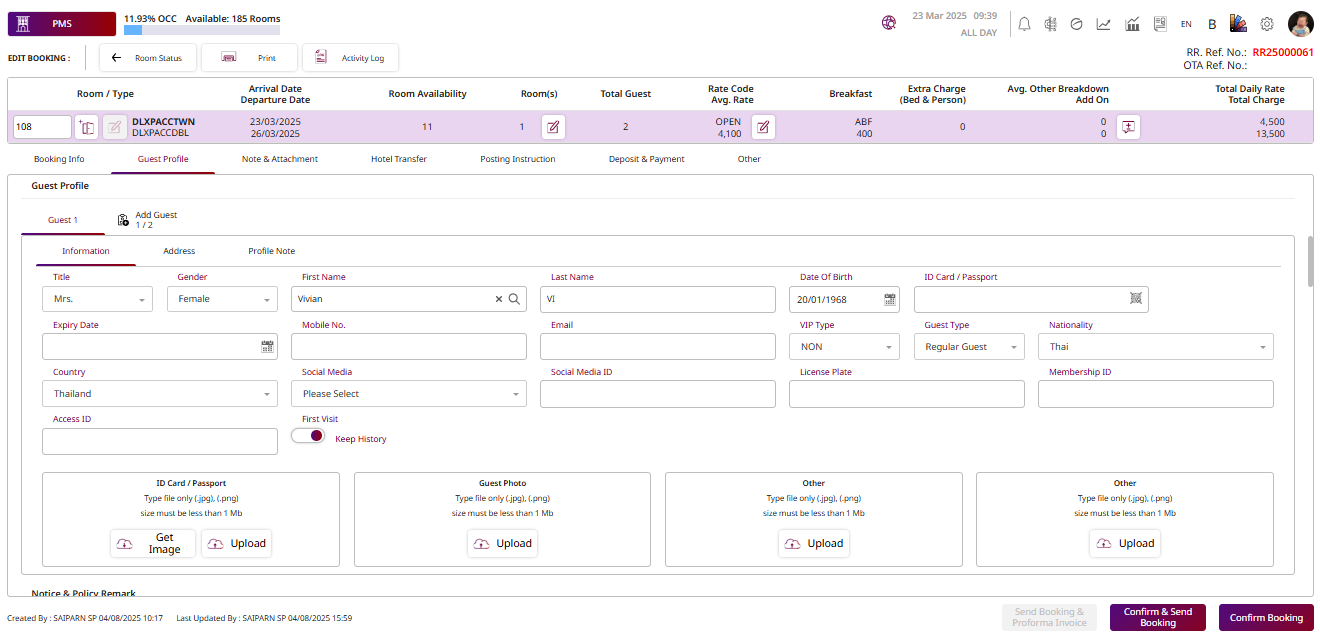Clear the First Name field with X
The width and height of the screenshot is (1320, 639).
pos(499,299)
